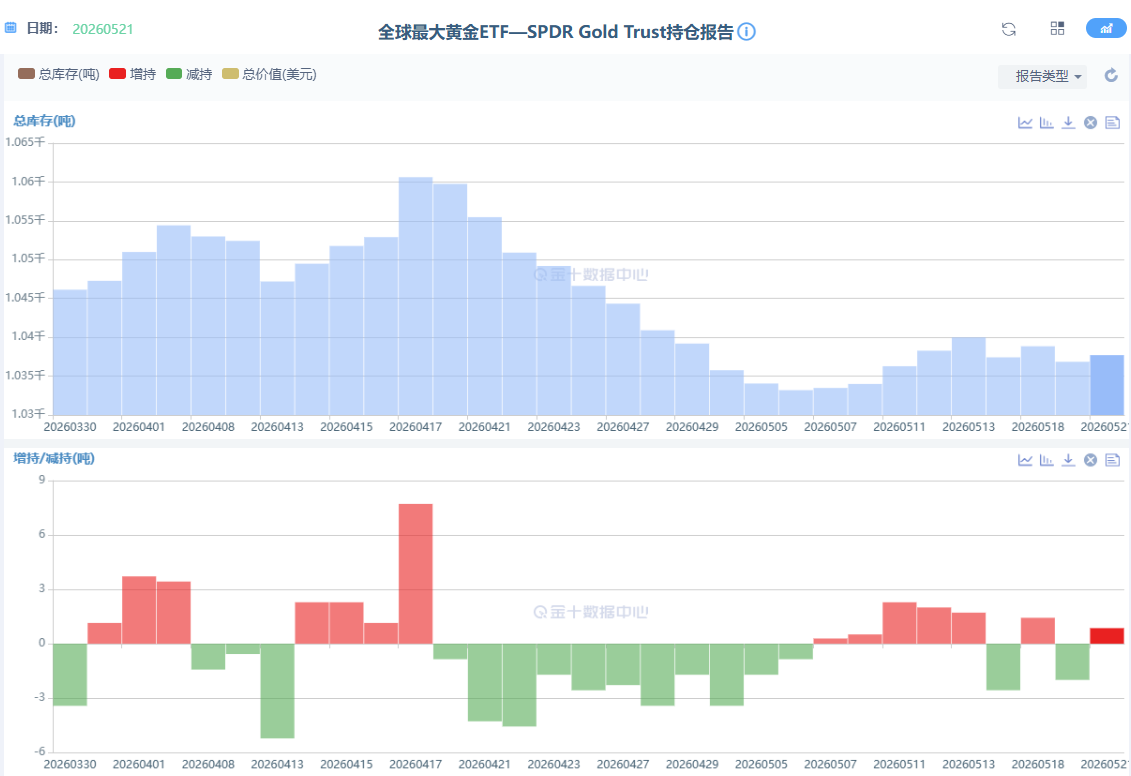The image size is (1131, 776).
Task: Click the refresh sync icon in header
Action: coord(1008,29)
